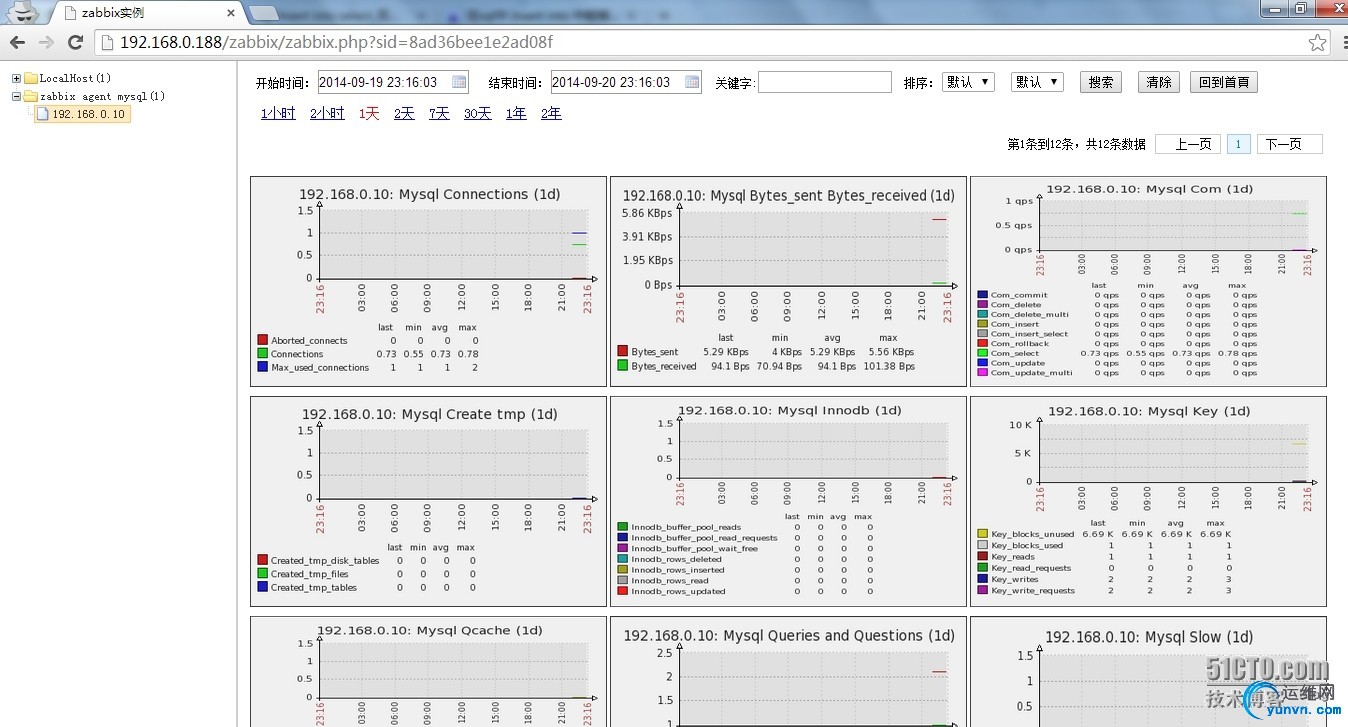Select 2小时 time range link
Screen dimensions: 1348x727
click(327, 114)
